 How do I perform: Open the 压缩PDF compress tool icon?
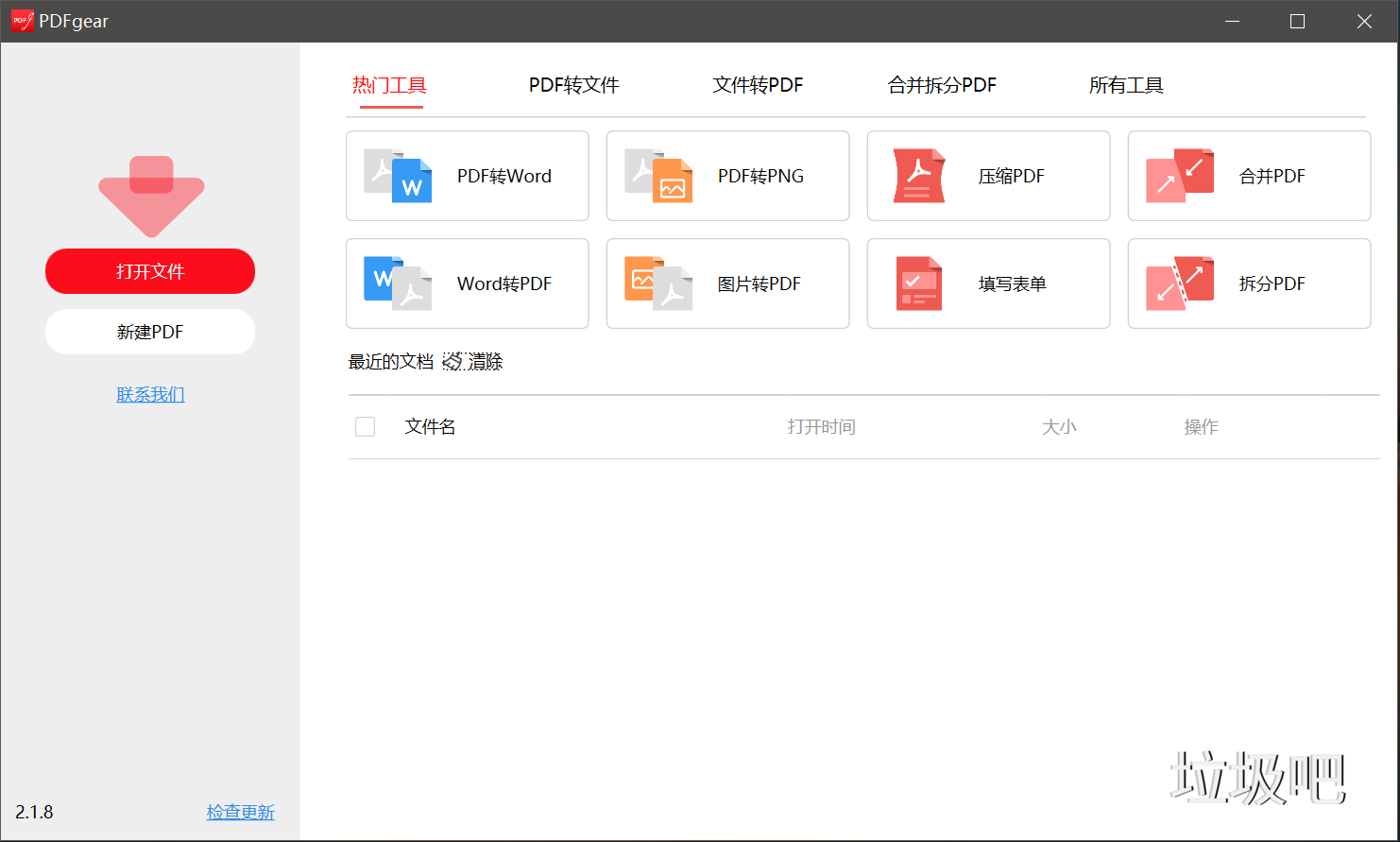tap(919, 176)
